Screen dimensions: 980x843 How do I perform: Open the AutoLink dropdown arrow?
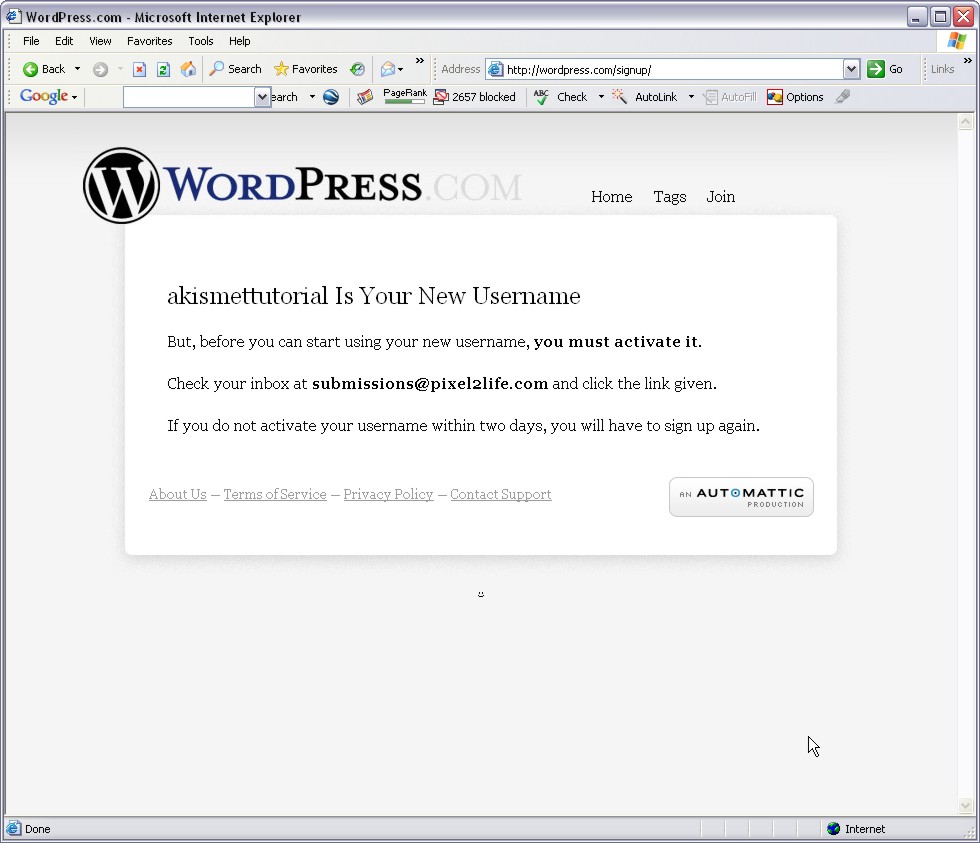[691, 97]
